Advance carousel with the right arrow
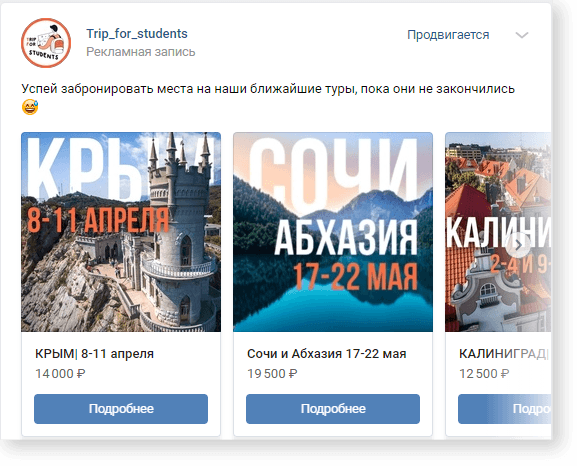577x466 pixels. 518,245
